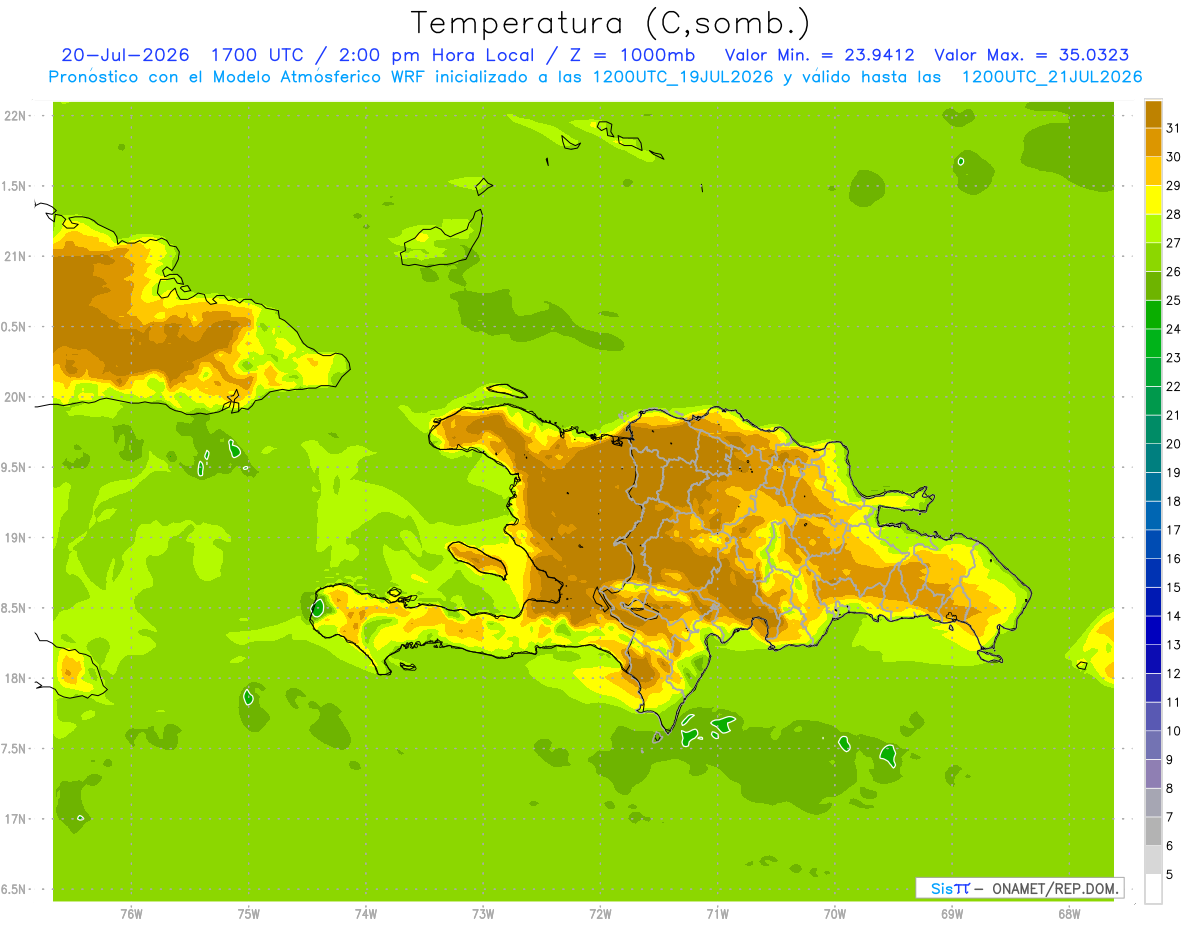Click the '1700 UTC' time text

pyautogui.click(x=257, y=55)
